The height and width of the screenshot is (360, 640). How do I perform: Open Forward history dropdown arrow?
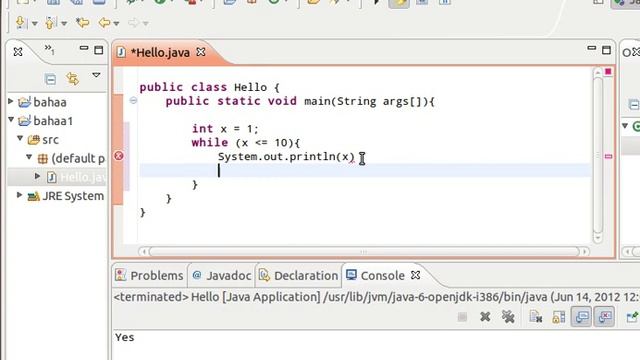(146, 24)
